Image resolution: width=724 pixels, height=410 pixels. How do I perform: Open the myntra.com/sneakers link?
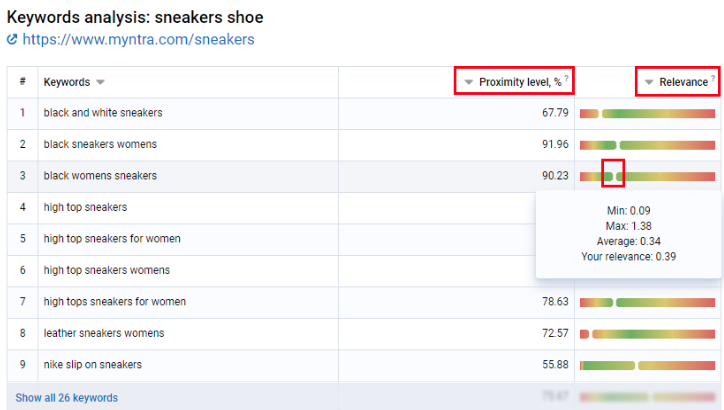click(138, 40)
